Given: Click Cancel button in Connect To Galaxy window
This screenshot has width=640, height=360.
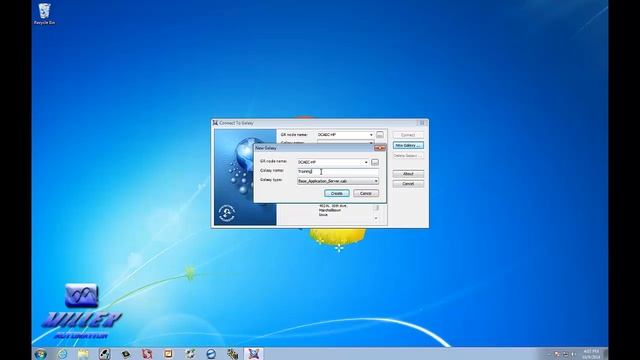Looking at the screenshot, I should [x=408, y=184].
